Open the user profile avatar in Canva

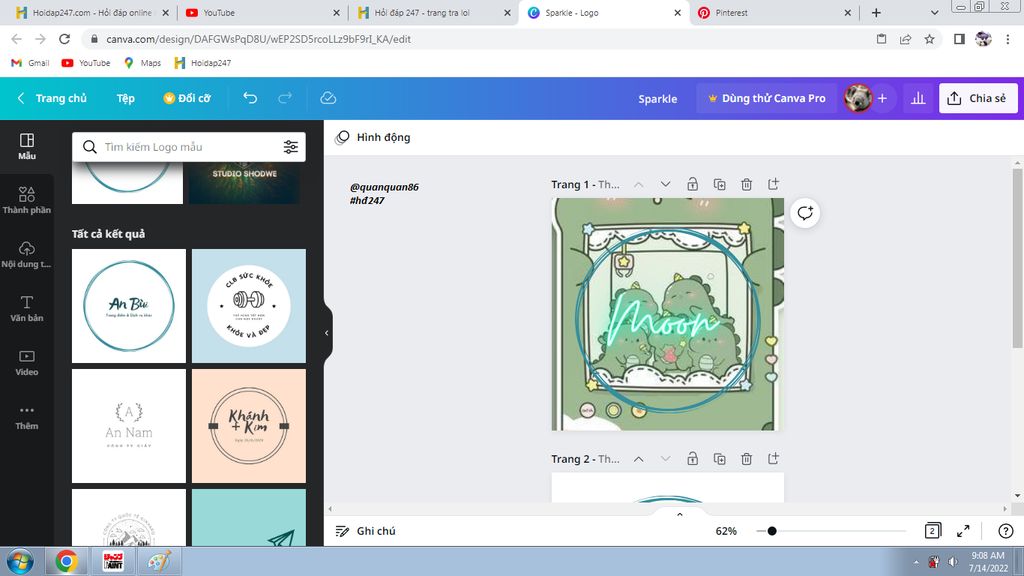point(857,98)
